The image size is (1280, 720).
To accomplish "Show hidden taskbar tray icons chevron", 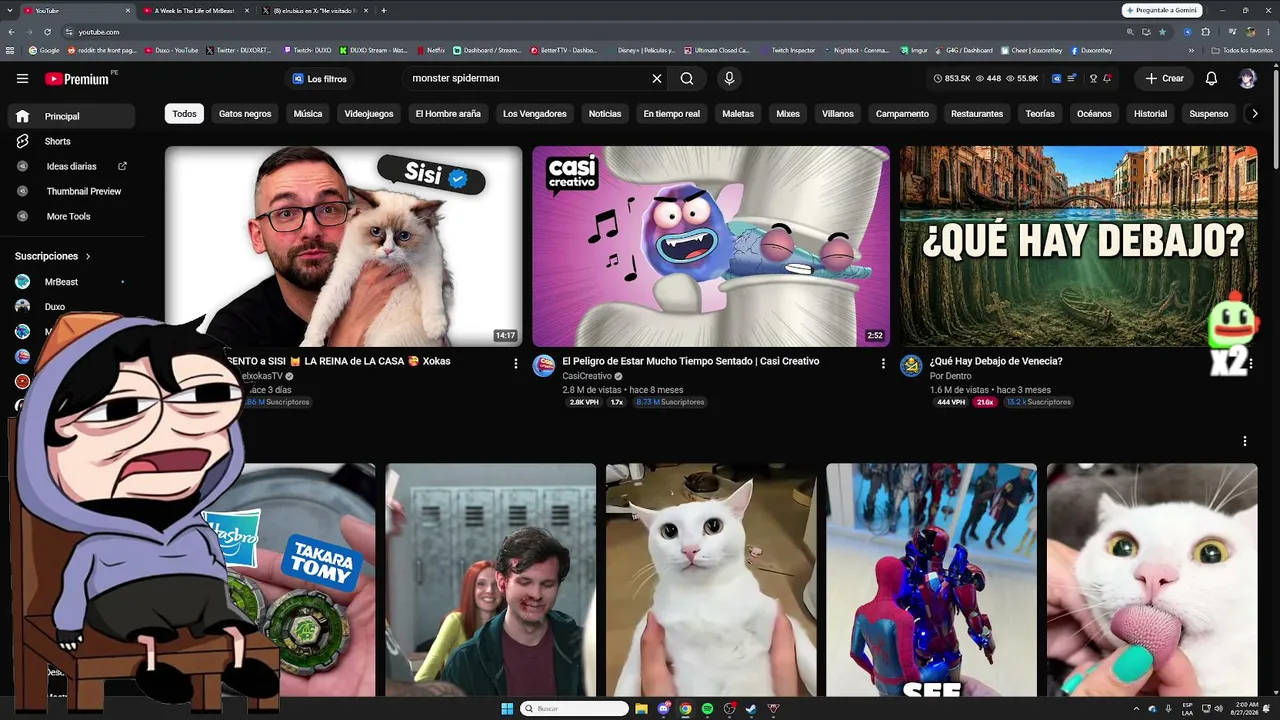I will [x=1136, y=709].
